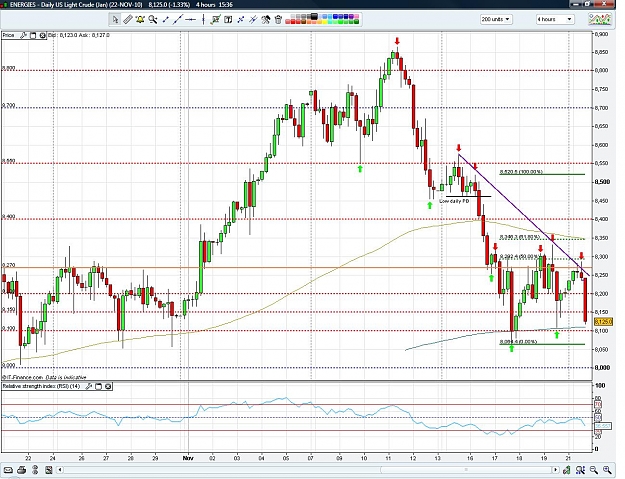Pick the purple color swatch
625x479 pixels.
[x=351, y=16]
